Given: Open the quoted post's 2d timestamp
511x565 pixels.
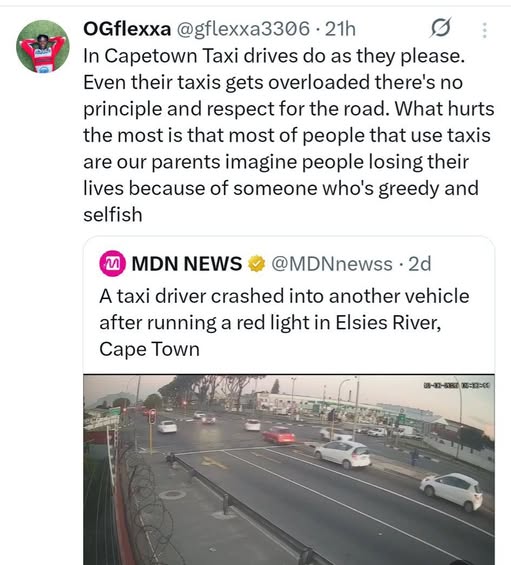Looking at the screenshot, I should point(420,264).
